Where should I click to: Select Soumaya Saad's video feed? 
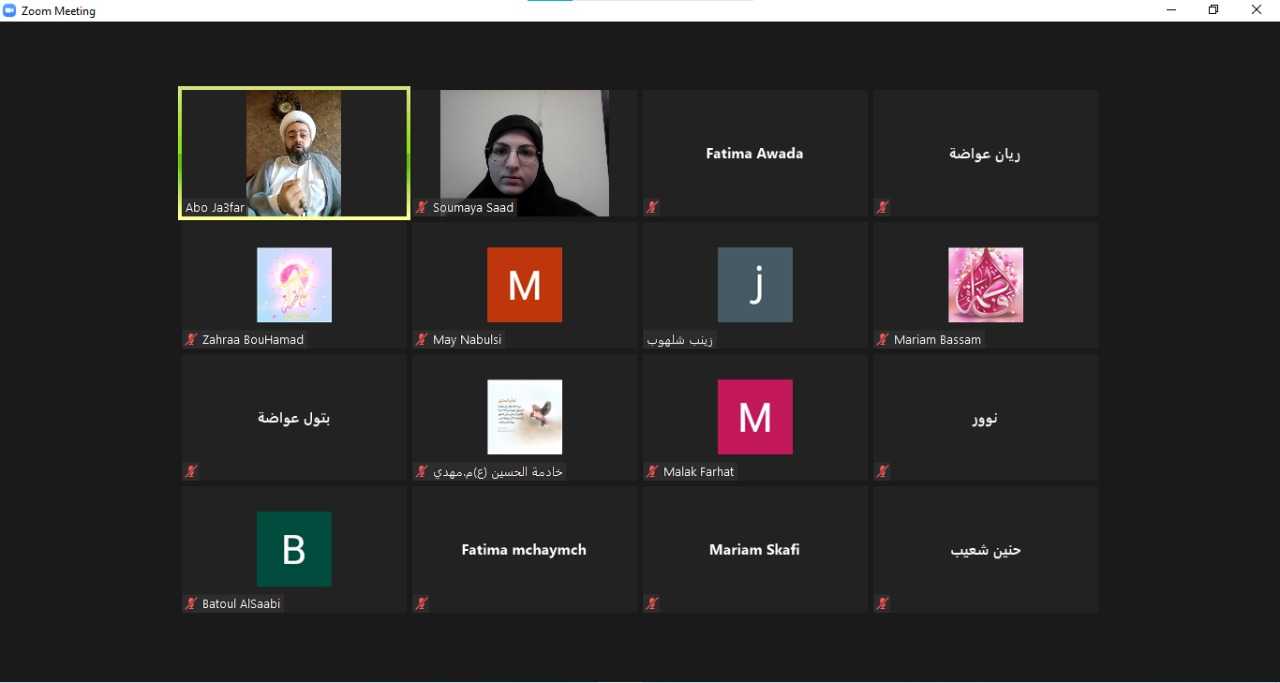tap(524, 152)
